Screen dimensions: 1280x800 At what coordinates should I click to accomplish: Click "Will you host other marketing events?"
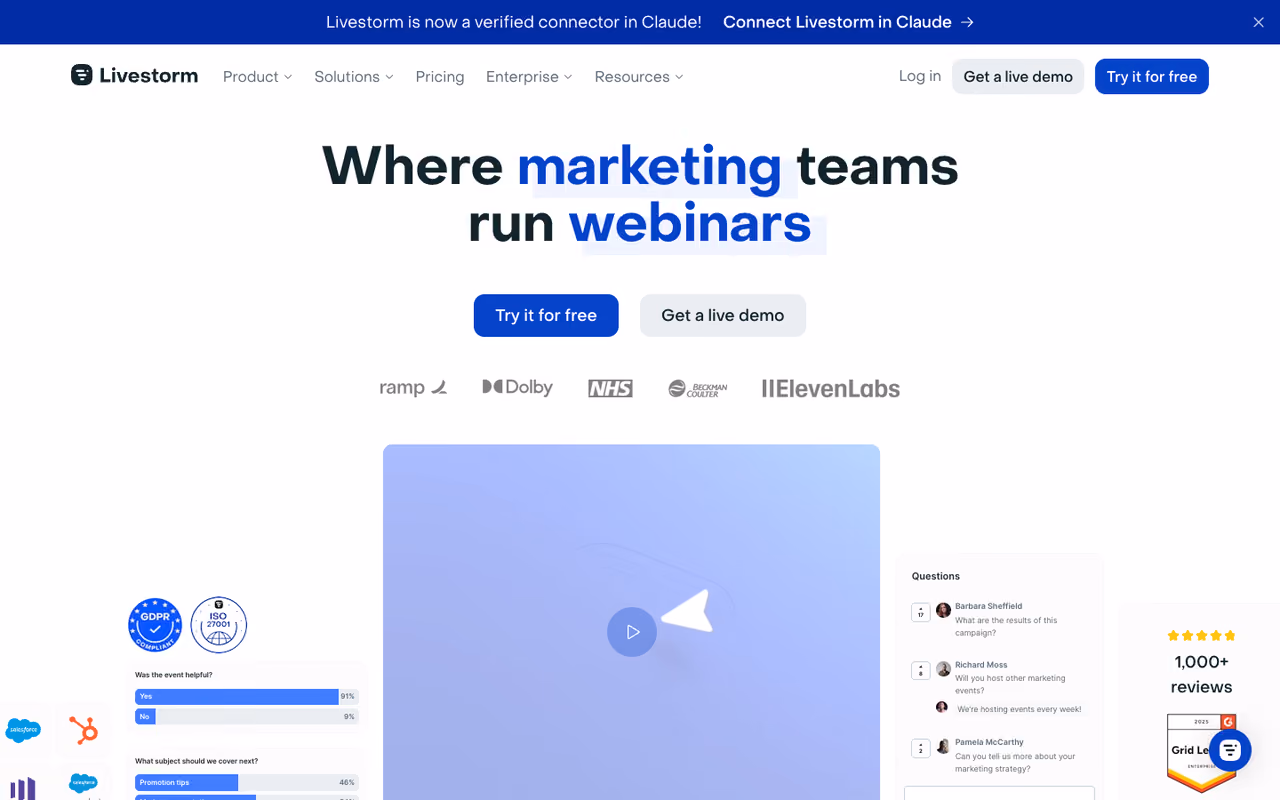[1010, 684]
